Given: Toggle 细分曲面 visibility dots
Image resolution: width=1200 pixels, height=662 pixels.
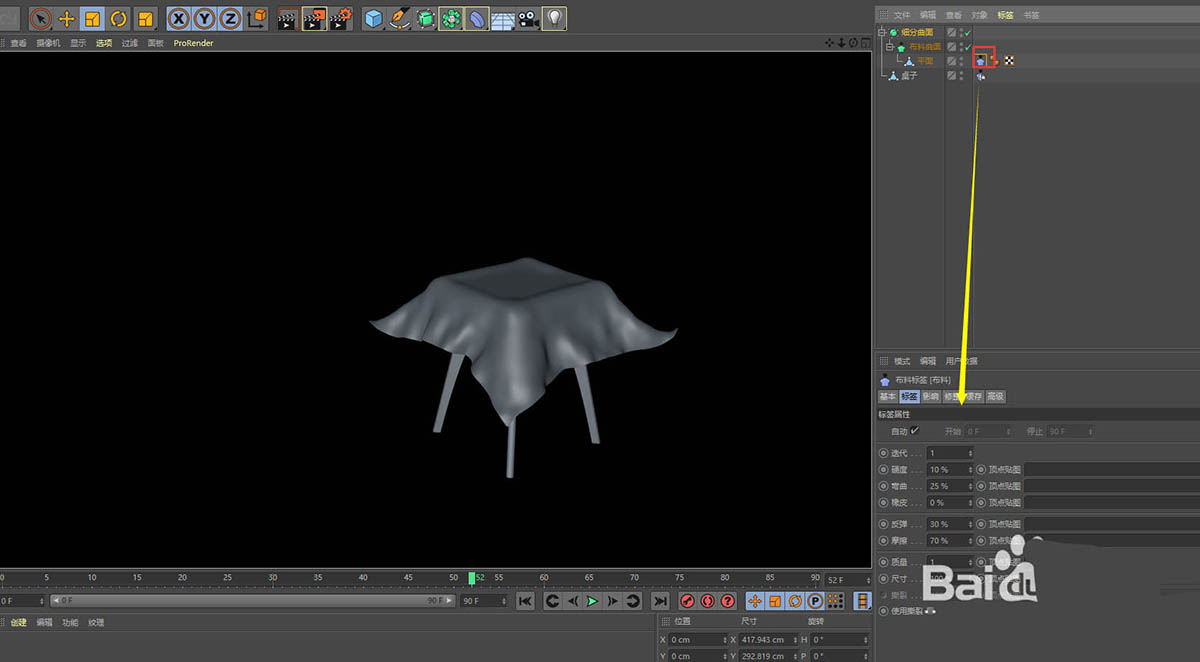Looking at the screenshot, I should [x=961, y=33].
